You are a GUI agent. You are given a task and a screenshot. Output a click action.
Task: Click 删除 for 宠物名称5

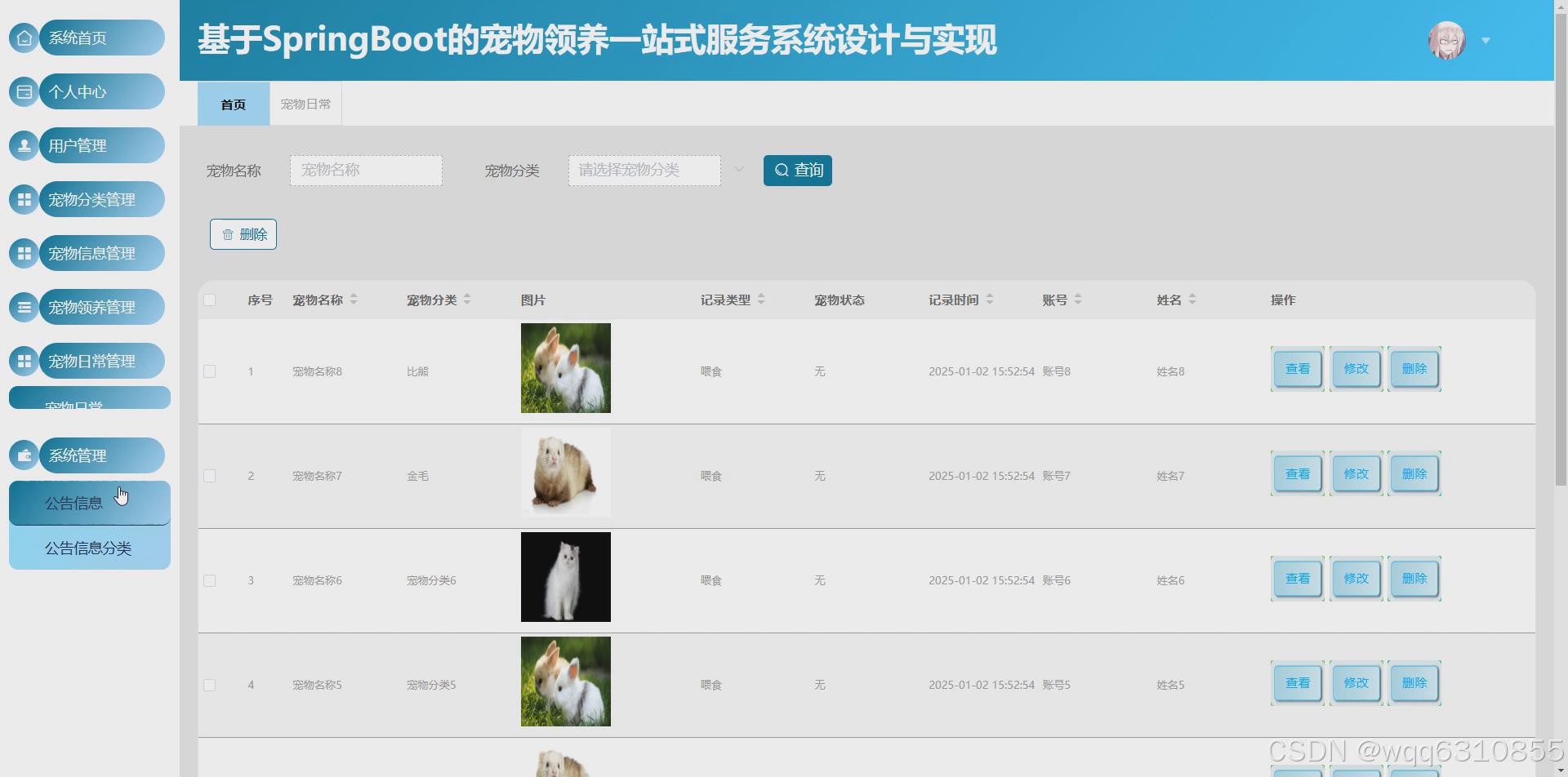[1414, 683]
